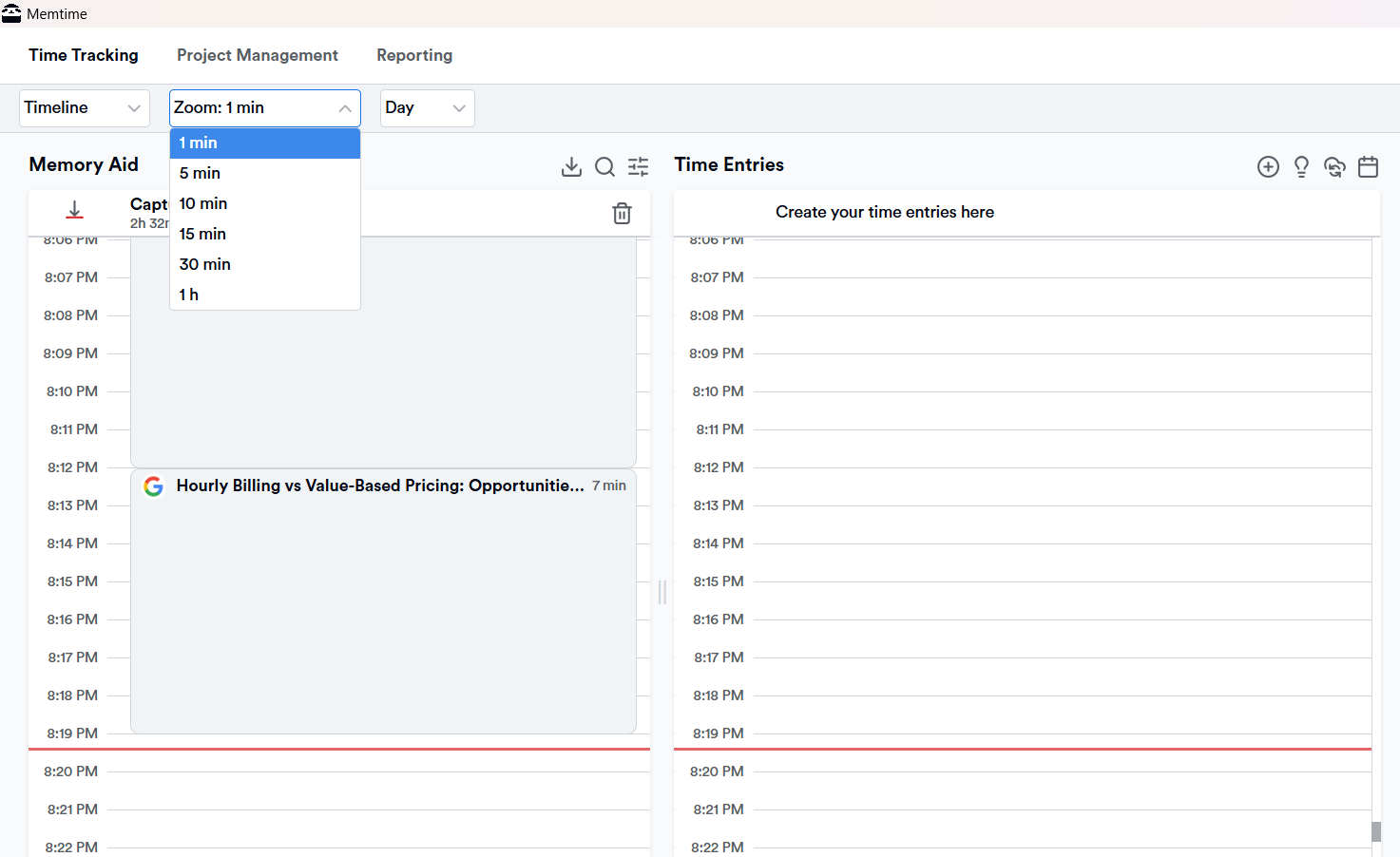Open the calendar icon in Time Entries
Screen dimensions: 1400x857
[1368, 167]
